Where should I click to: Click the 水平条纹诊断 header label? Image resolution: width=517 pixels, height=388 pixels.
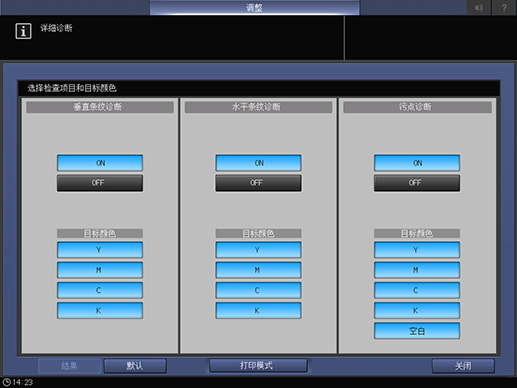tap(258, 107)
